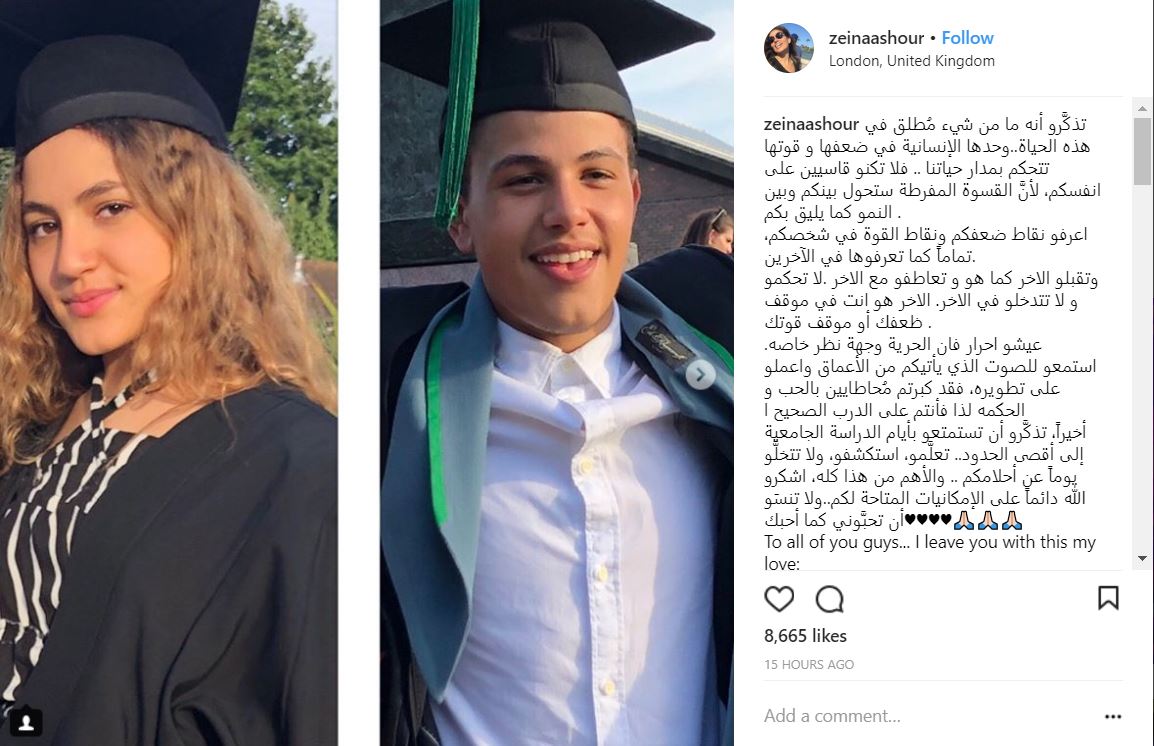This screenshot has width=1154, height=746.
Task: Click the left graduation photo
Action: [169, 373]
